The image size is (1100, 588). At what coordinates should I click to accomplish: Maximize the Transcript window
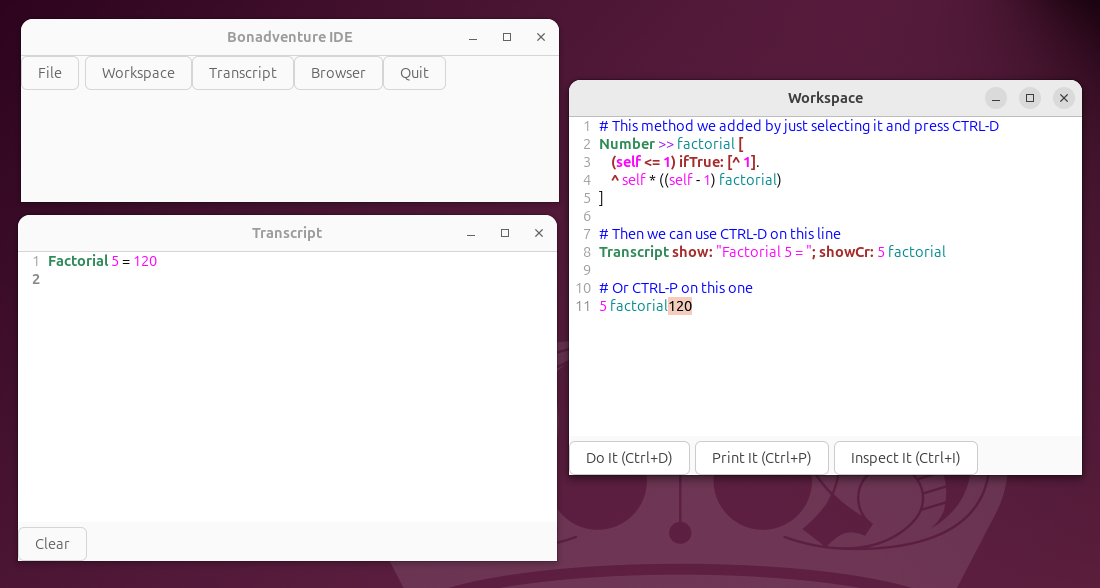(x=505, y=232)
